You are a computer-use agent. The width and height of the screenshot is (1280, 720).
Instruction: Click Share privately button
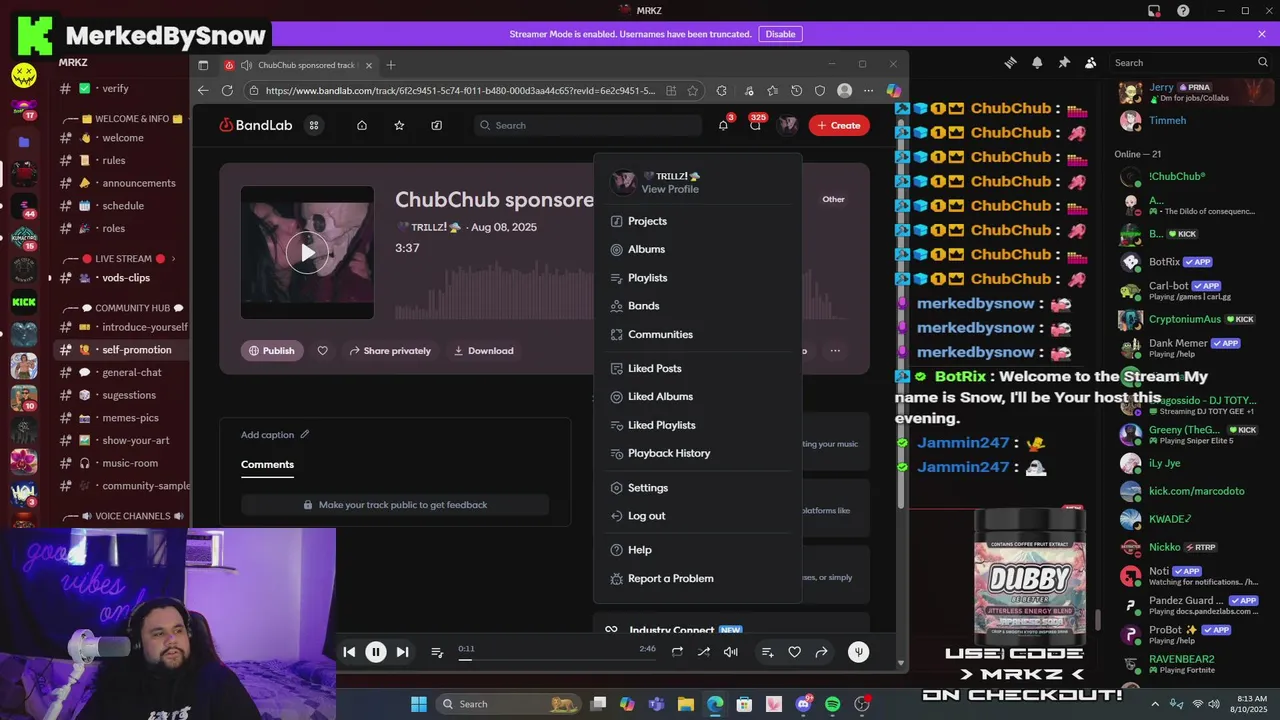pos(390,351)
